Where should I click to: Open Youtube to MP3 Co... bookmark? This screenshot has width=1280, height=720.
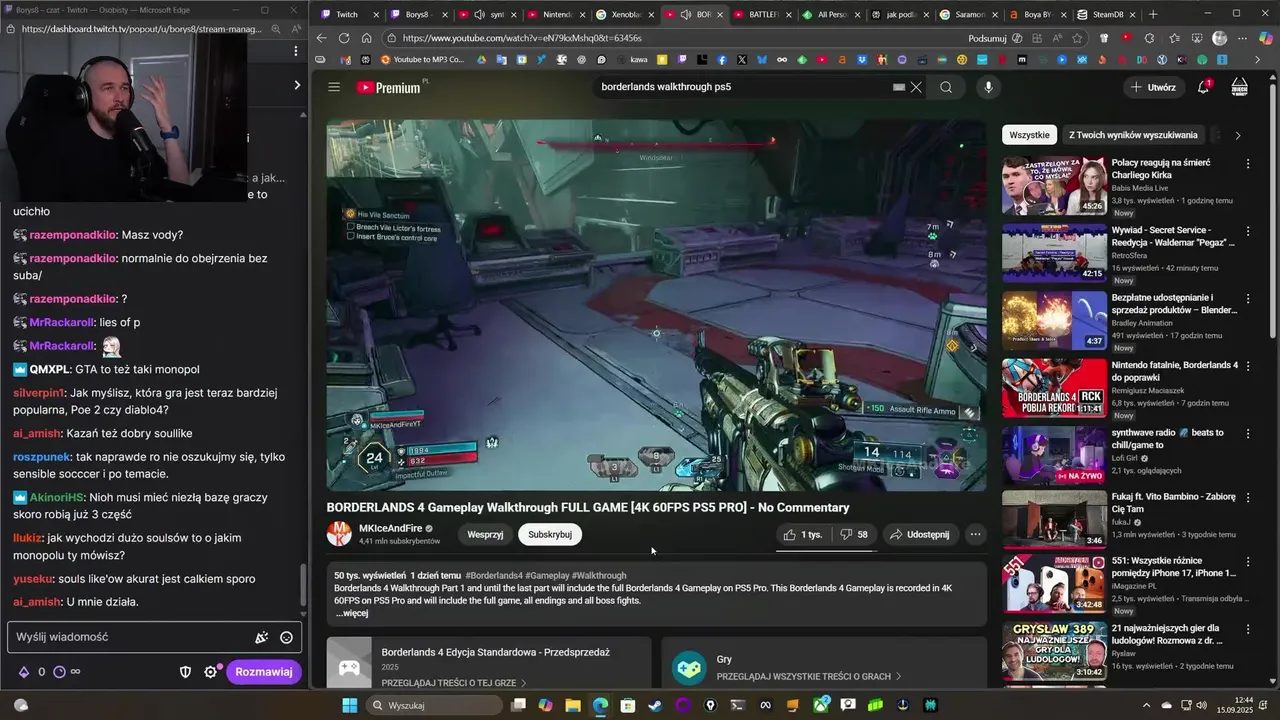[x=422, y=60]
